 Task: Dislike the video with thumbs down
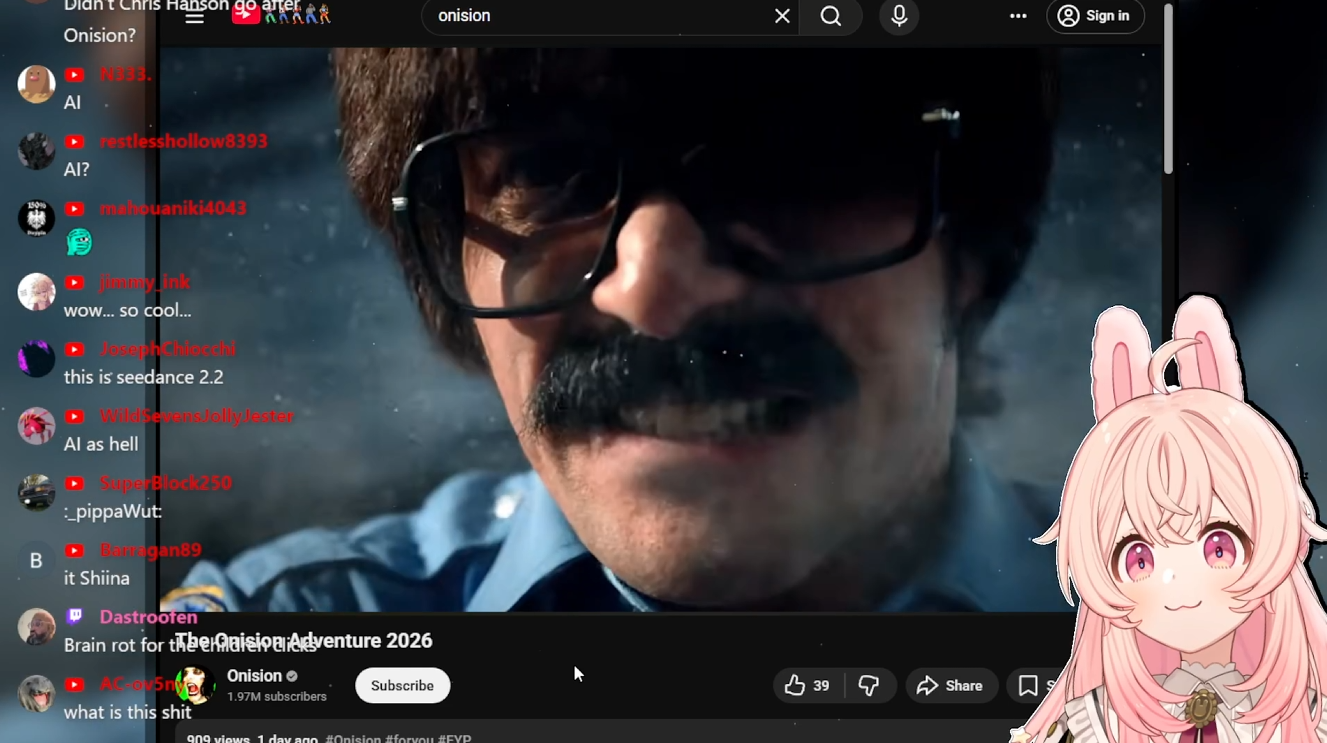point(869,686)
